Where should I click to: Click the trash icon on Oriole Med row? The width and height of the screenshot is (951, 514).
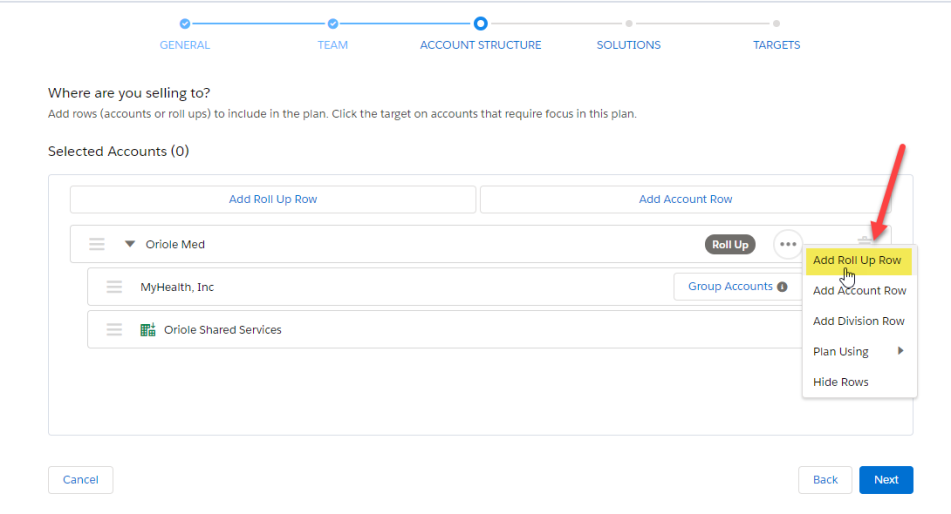tap(865, 241)
